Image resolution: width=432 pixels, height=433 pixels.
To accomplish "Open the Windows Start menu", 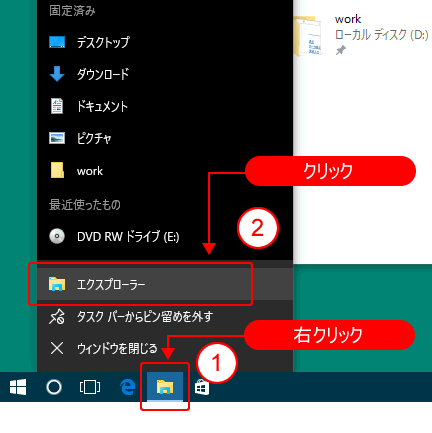I will 18,387.
